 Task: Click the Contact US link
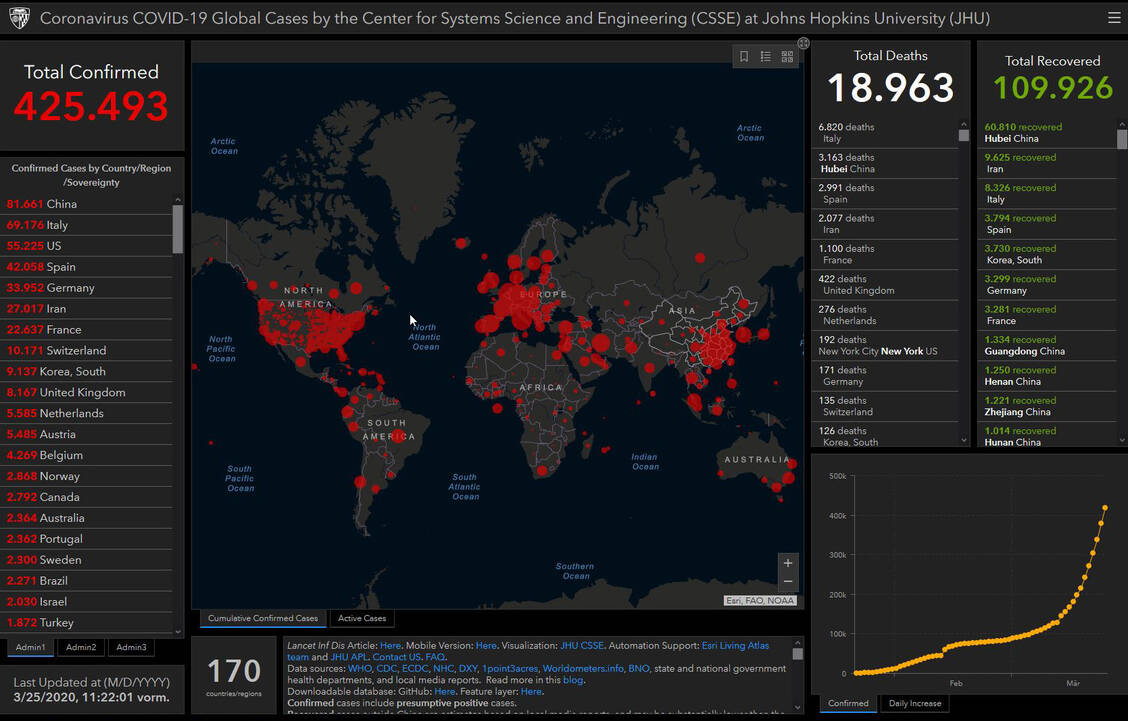[396, 657]
